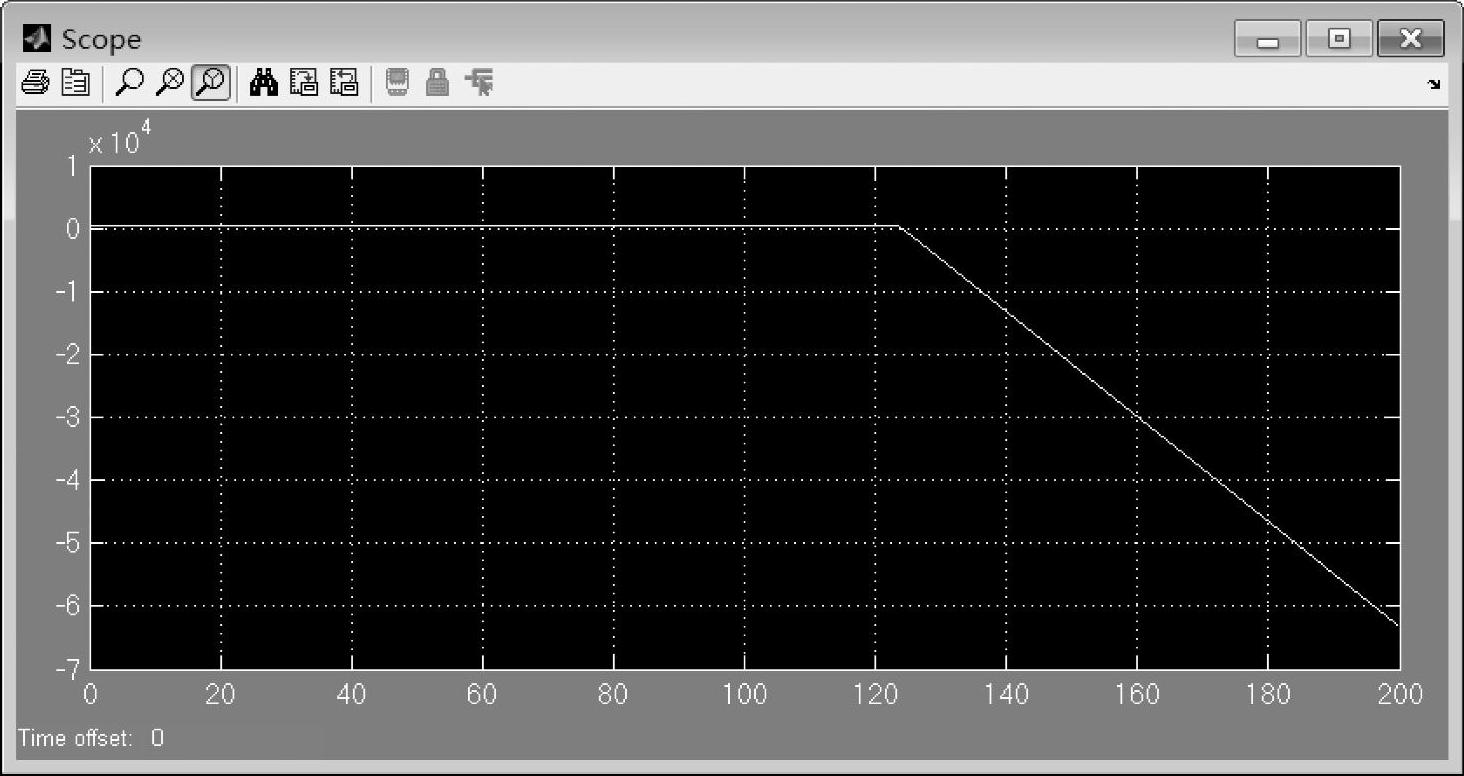Select the Zoom X-axis tool
This screenshot has height=776, width=1464.
(x=171, y=83)
